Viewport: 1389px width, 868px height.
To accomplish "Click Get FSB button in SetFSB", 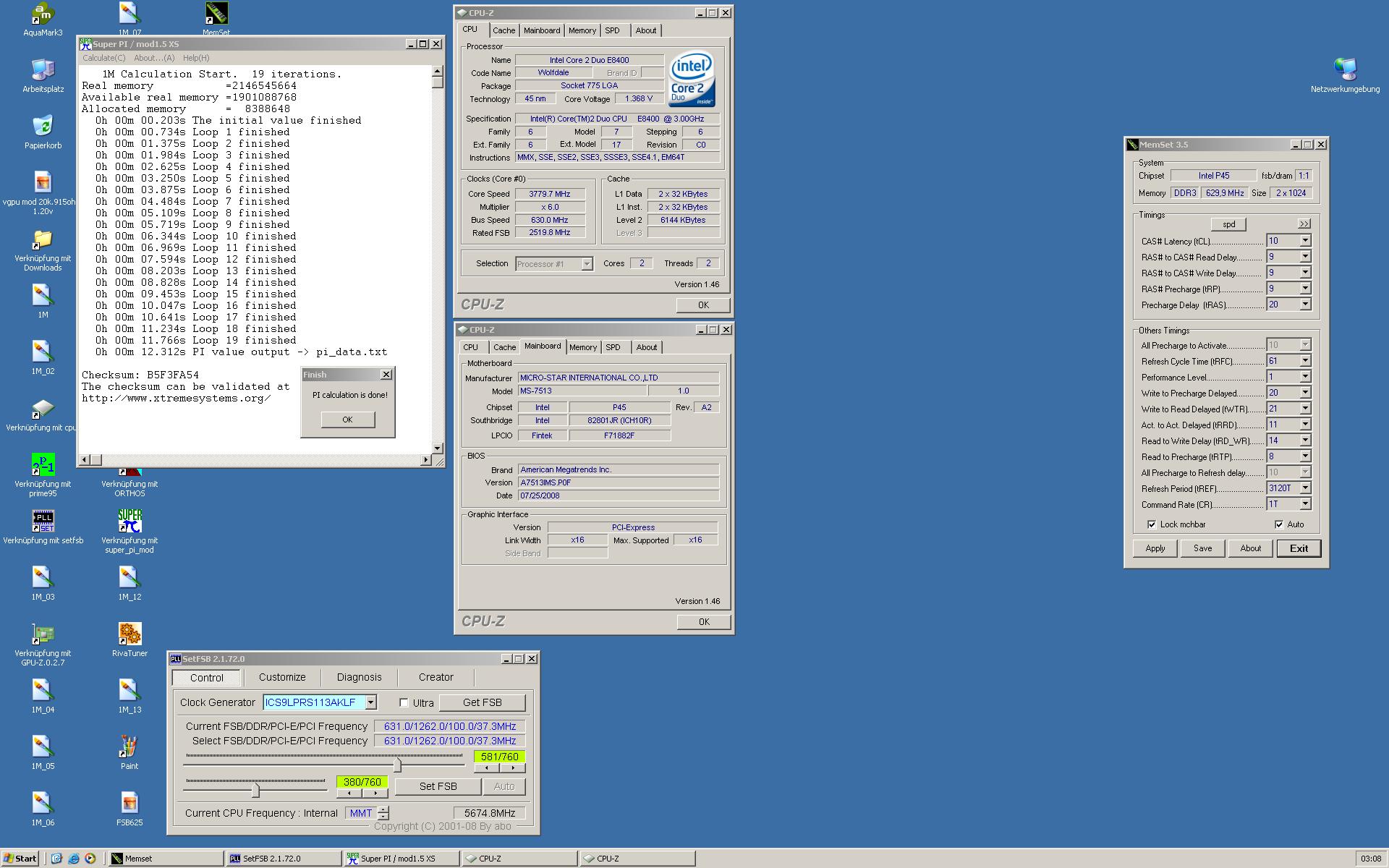I will (482, 702).
